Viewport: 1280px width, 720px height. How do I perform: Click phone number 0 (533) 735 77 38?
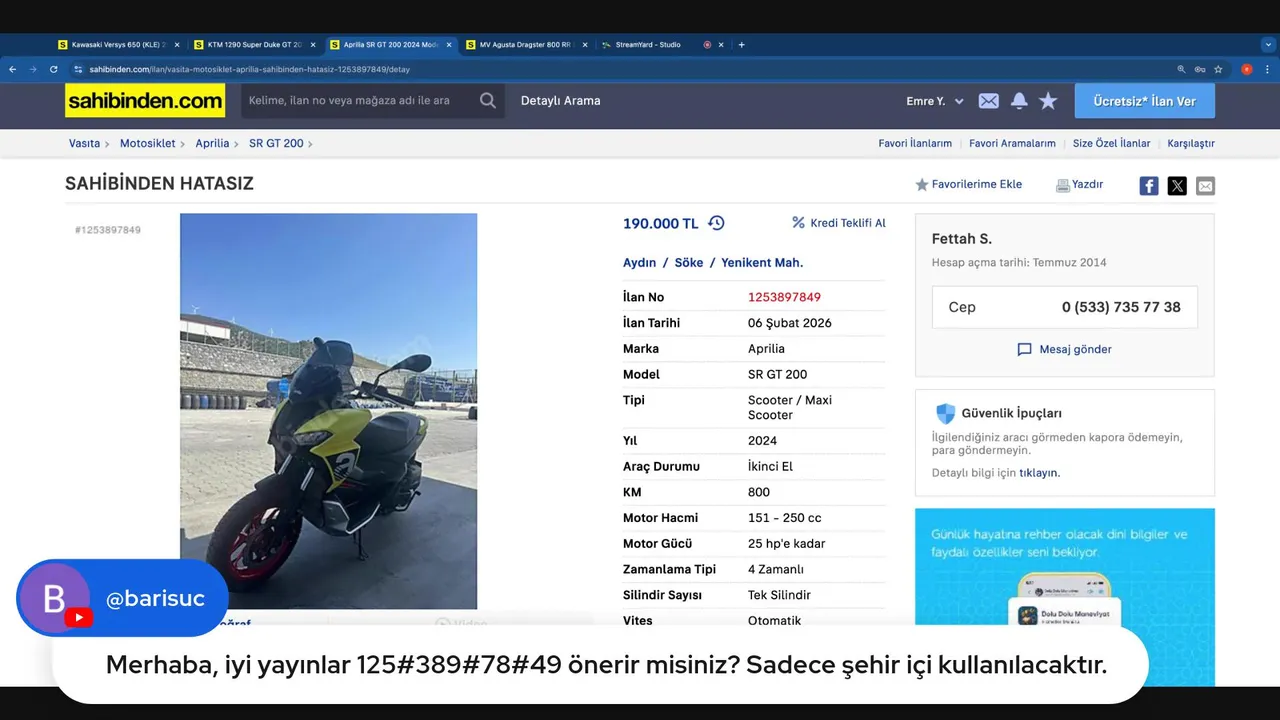point(1121,307)
